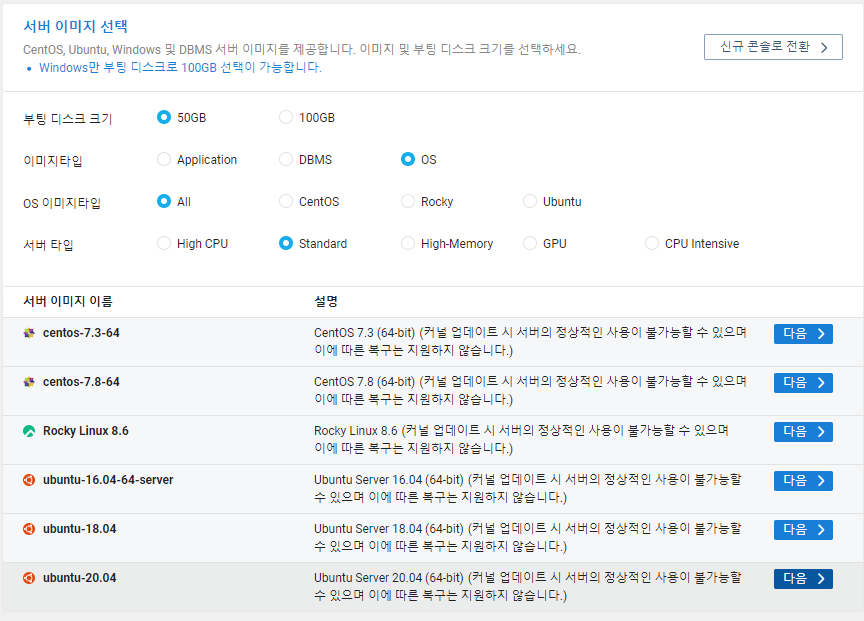Click the centos-7.3-64 image name
Screen dimensions: 864x621
pyautogui.click(x=81, y=333)
